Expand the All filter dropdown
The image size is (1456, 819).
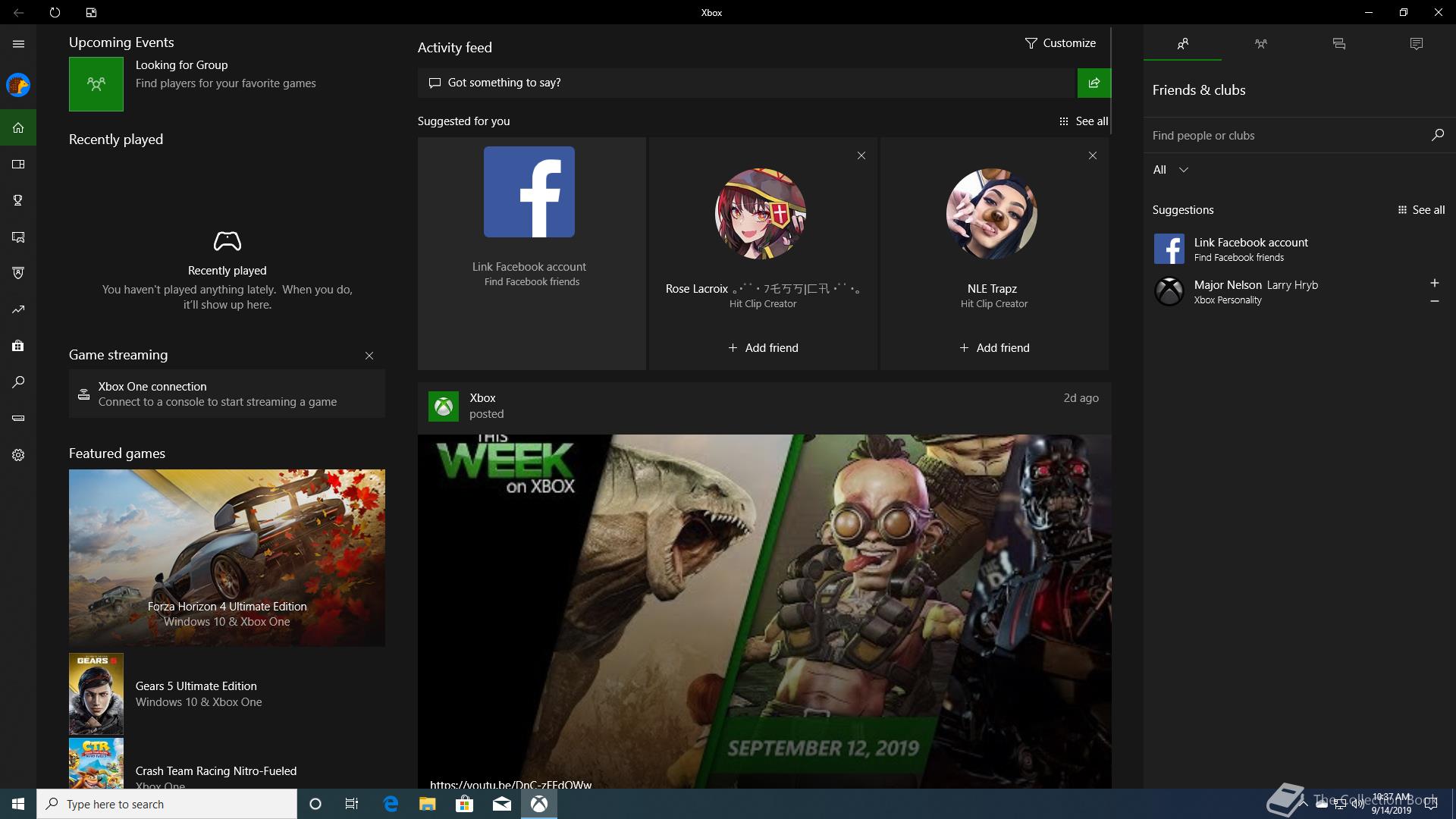pos(1171,170)
